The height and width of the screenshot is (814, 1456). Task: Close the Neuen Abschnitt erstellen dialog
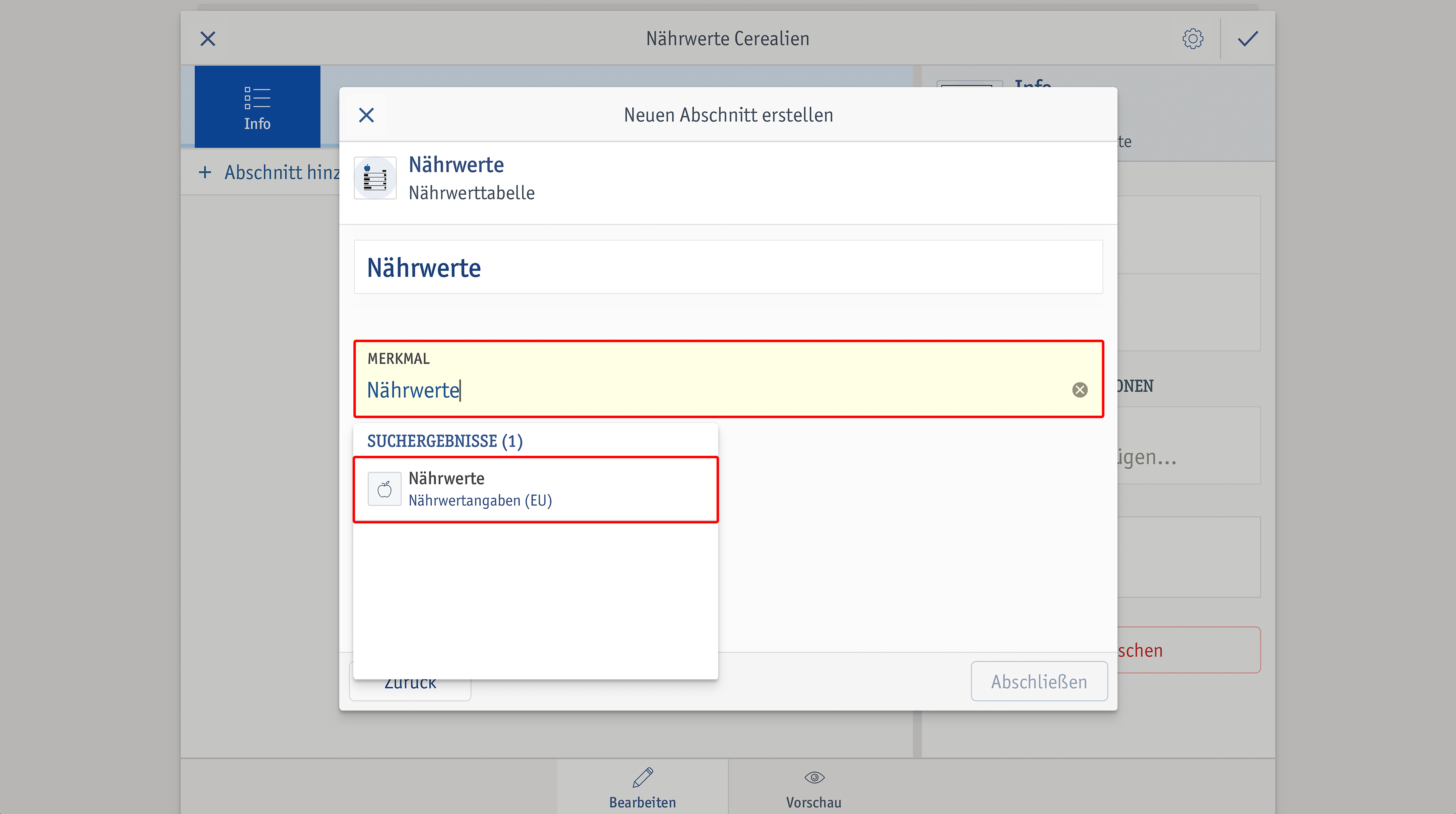pyautogui.click(x=366, y=115)
